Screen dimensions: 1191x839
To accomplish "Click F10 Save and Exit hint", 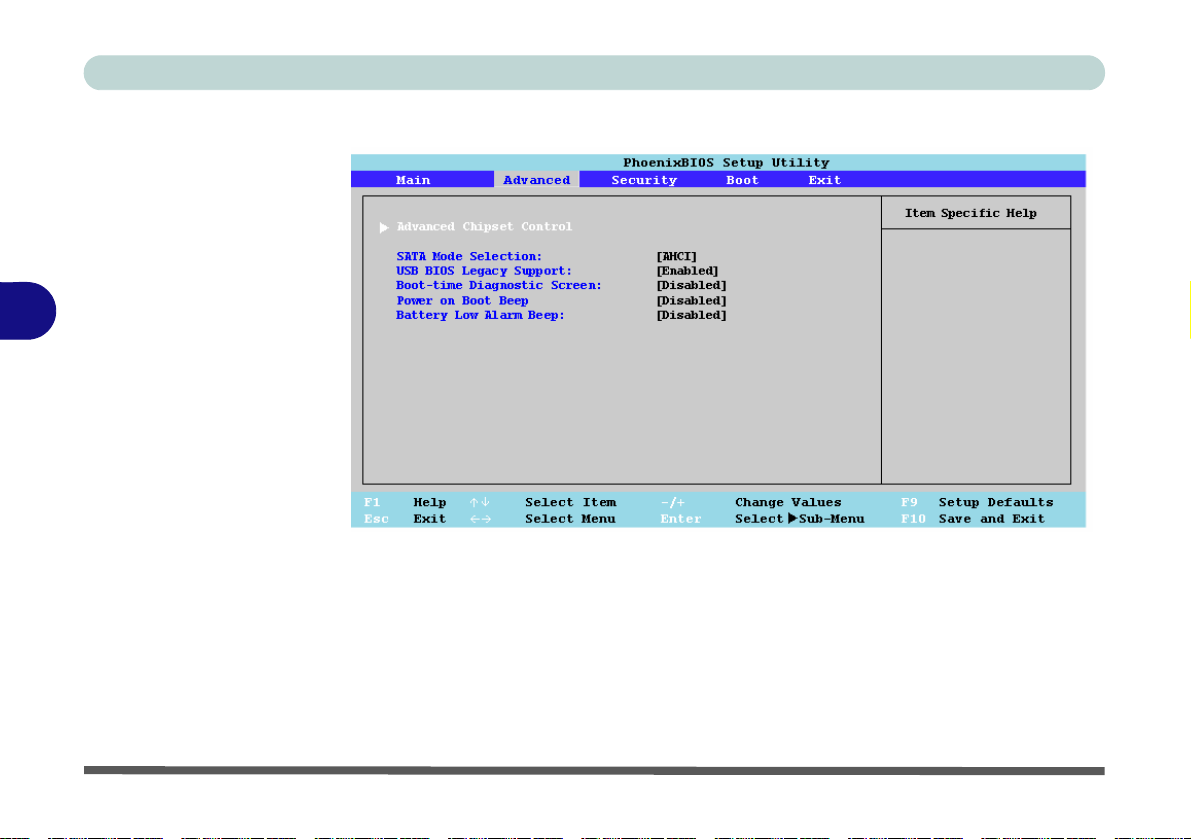I will click(x=973, y=519).
